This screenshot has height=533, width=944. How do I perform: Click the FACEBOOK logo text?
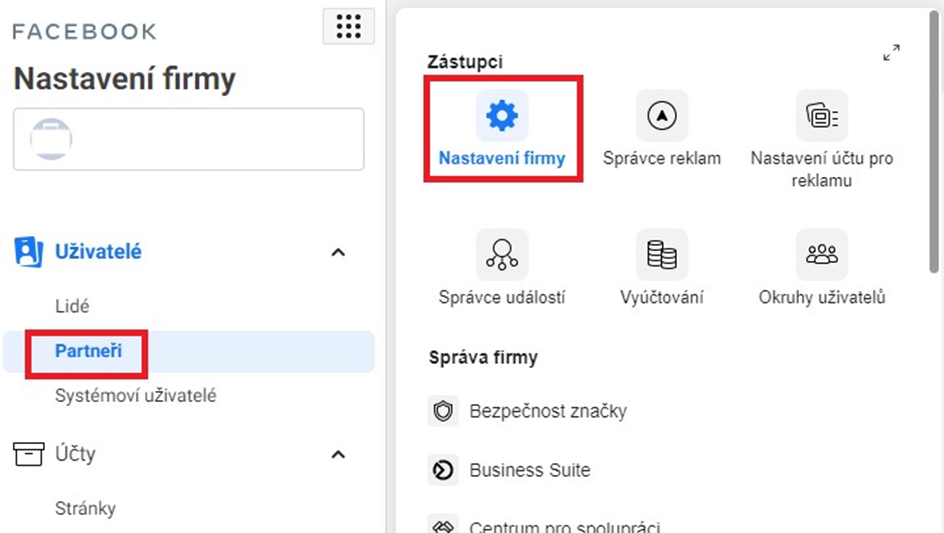[84, 31]
